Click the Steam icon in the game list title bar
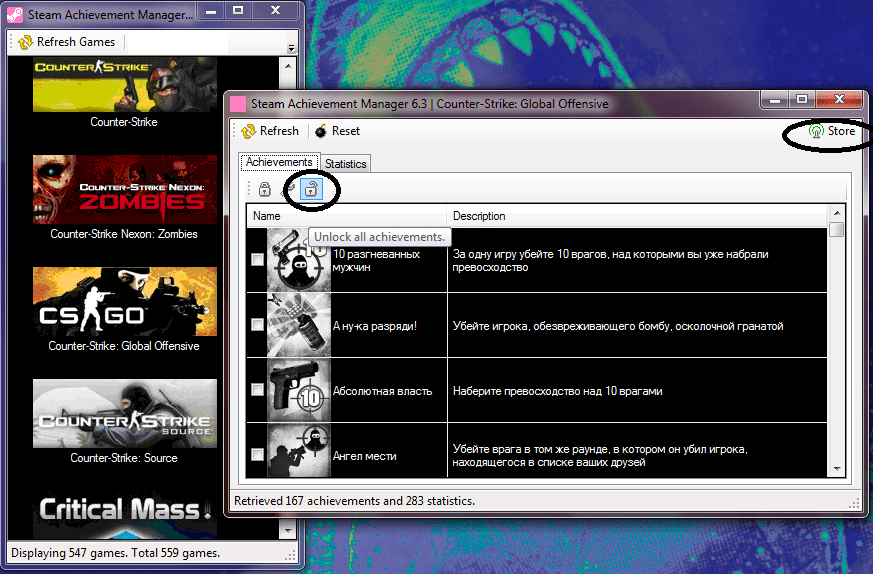Image resolution: width=873 pixels, height=574 pixels. (15, 15)
